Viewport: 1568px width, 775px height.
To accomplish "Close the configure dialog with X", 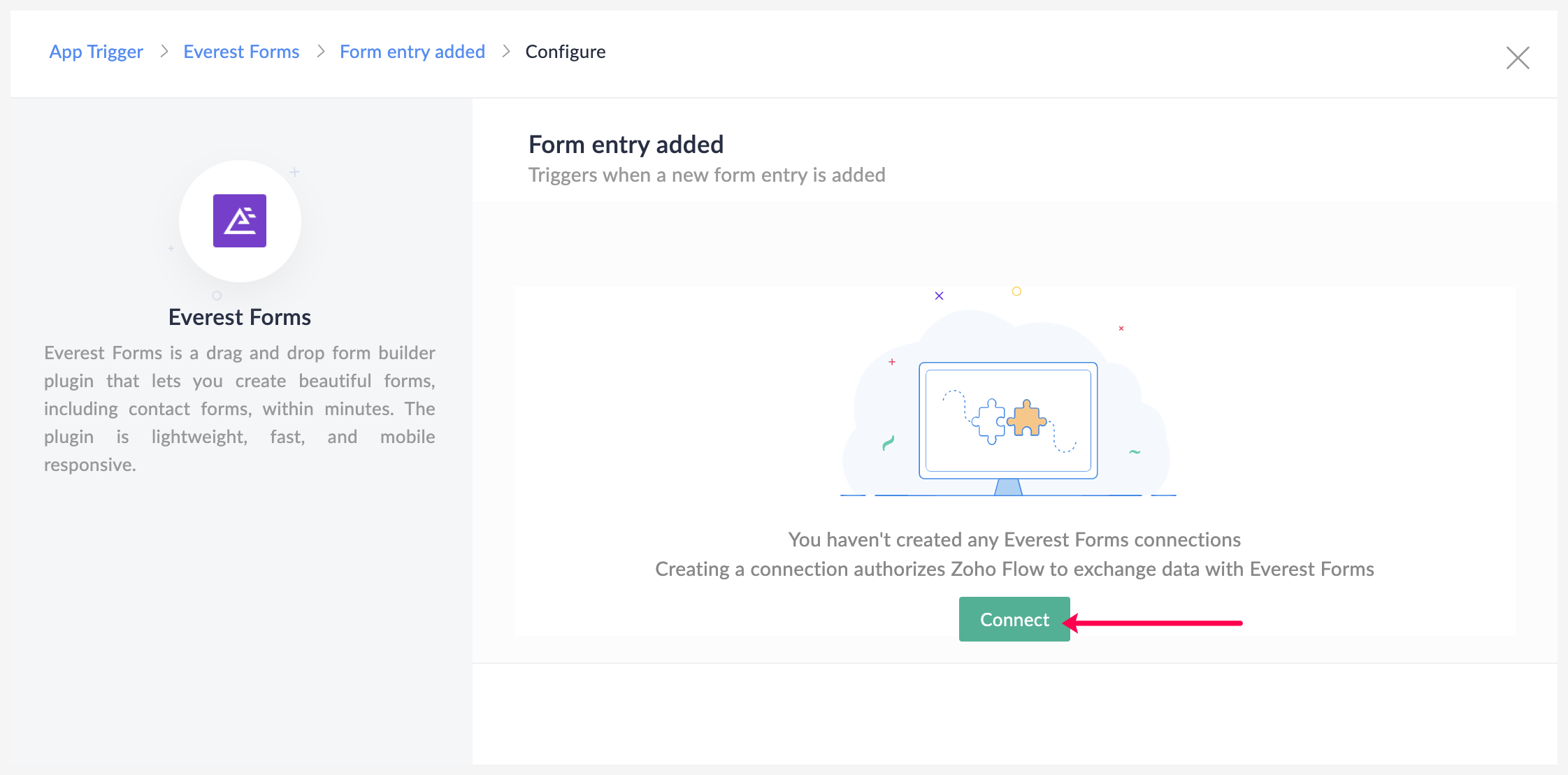I will [x=1518, y=57].
